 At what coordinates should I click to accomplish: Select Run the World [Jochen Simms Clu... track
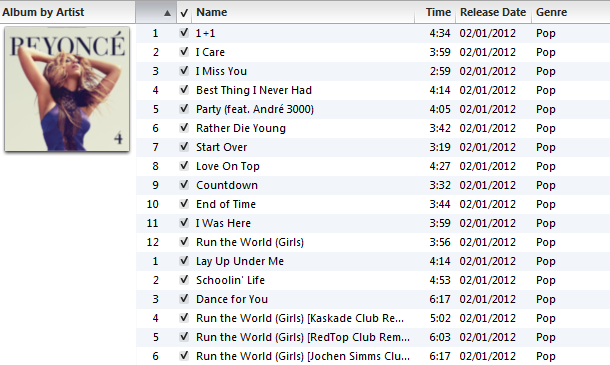tap(303, 356)
